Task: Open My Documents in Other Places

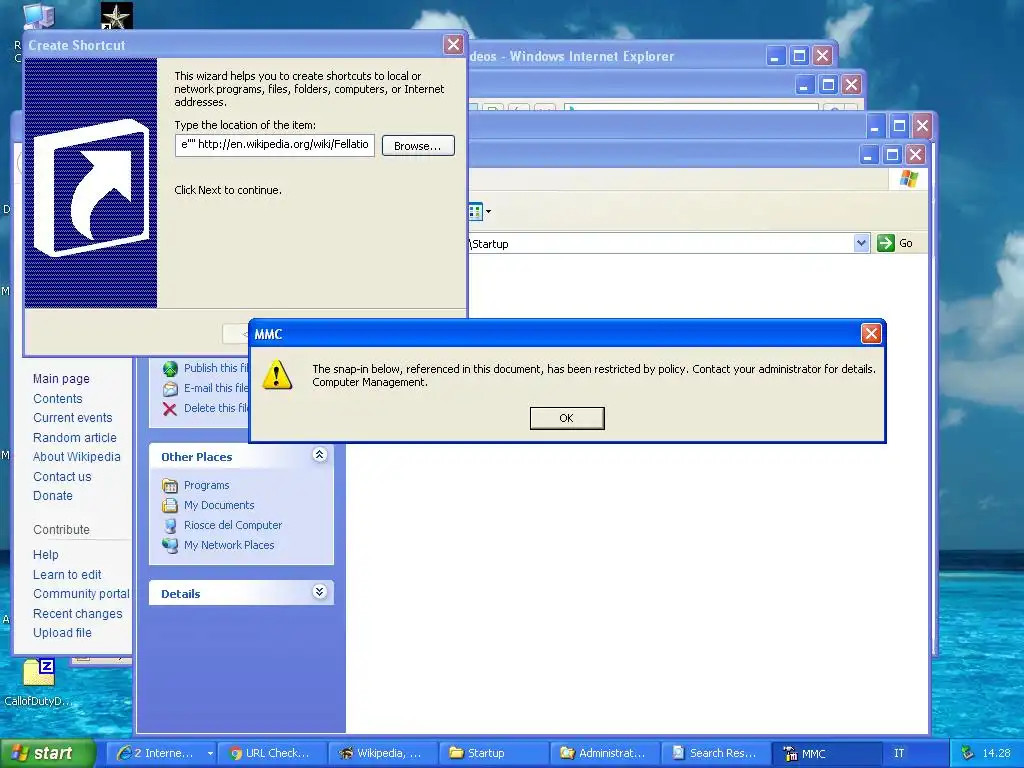Action: tap(219, 505)
